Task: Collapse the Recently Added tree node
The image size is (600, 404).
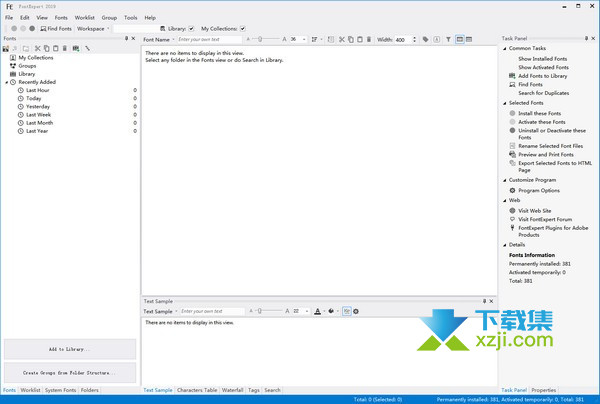Action: click(6, 82)
